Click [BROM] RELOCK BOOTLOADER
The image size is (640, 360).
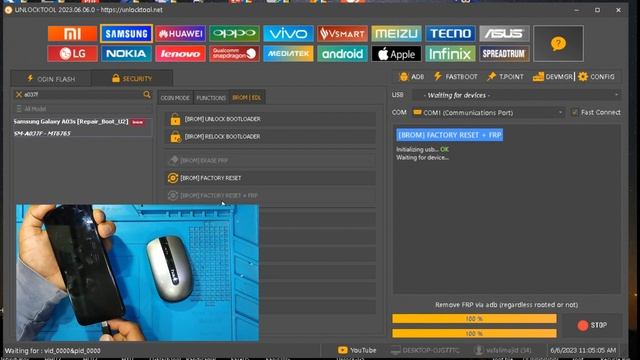270,137
